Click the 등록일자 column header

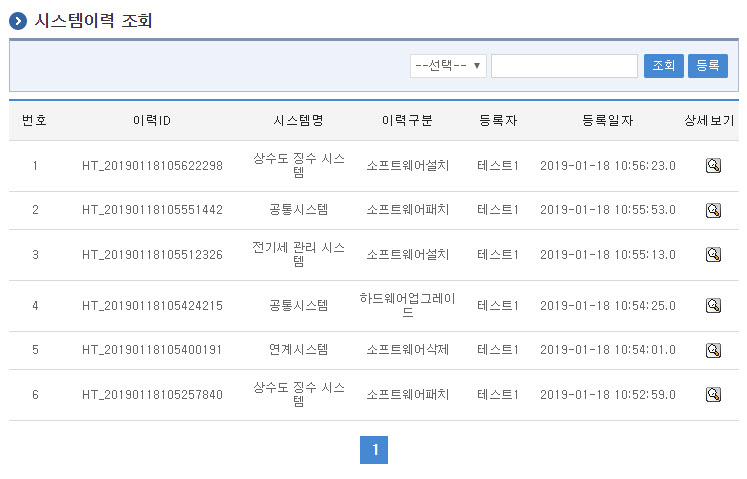(607, 120)
